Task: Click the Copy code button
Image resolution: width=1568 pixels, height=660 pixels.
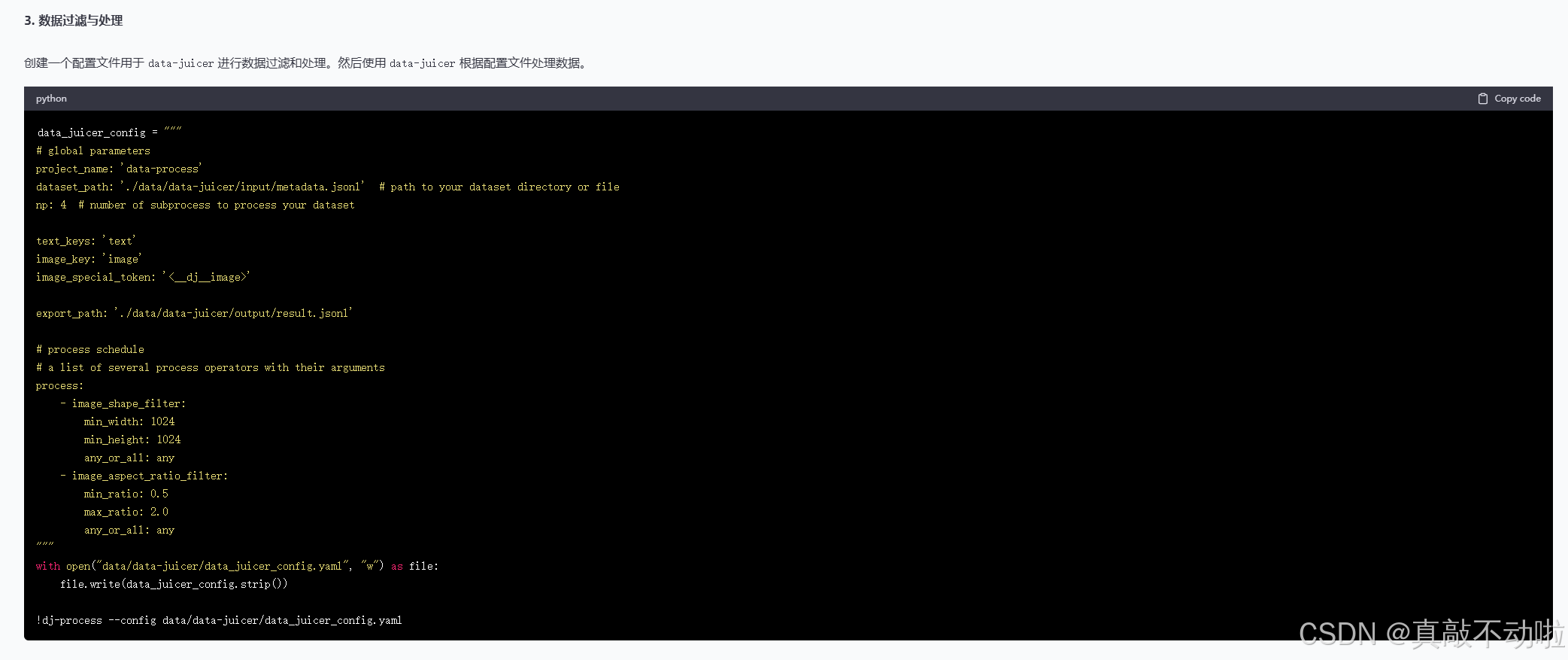Action: point(1509,99)
